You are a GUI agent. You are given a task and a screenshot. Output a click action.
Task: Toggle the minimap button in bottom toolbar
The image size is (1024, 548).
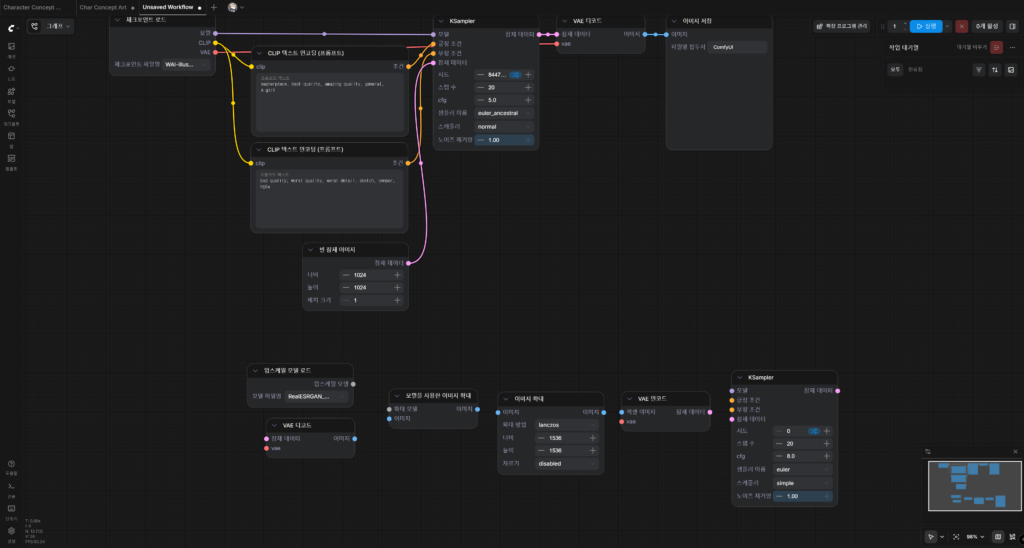click(997, 537)
